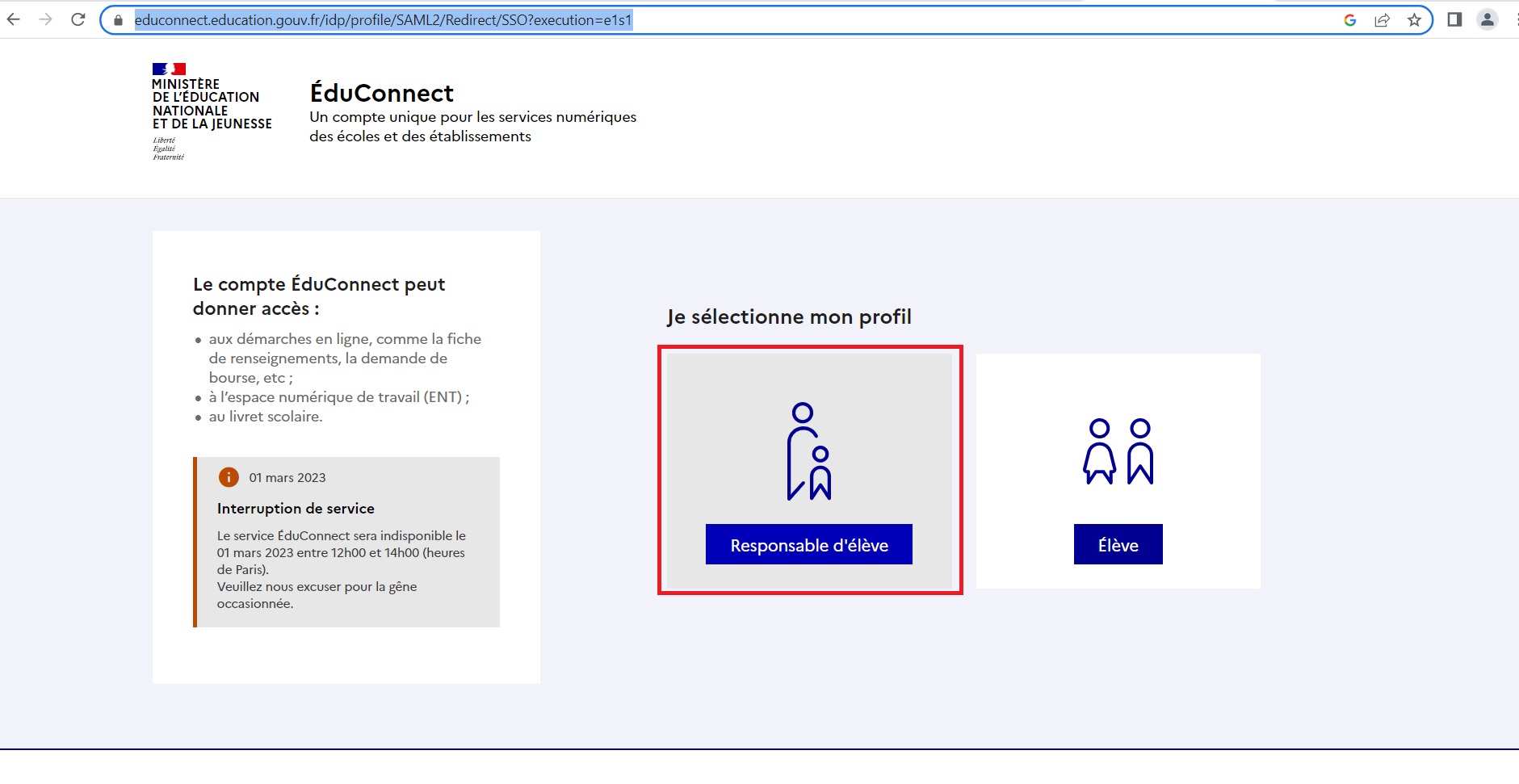Click the French flag emblem

point(169,69)
